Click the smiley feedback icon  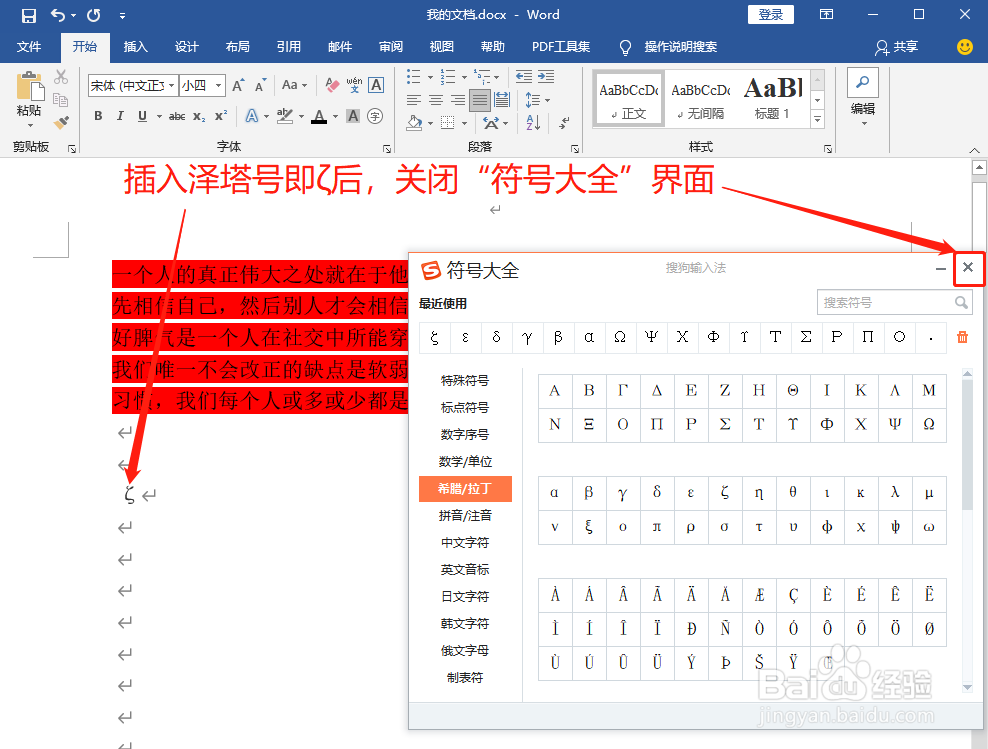click(965, 47)
